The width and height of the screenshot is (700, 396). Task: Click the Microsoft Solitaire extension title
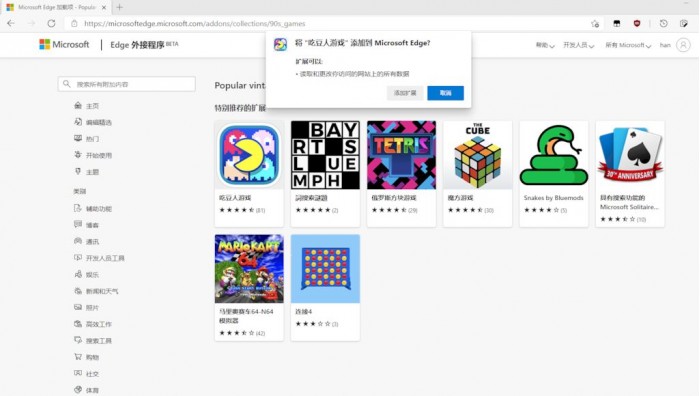click(x=629, y=202)
